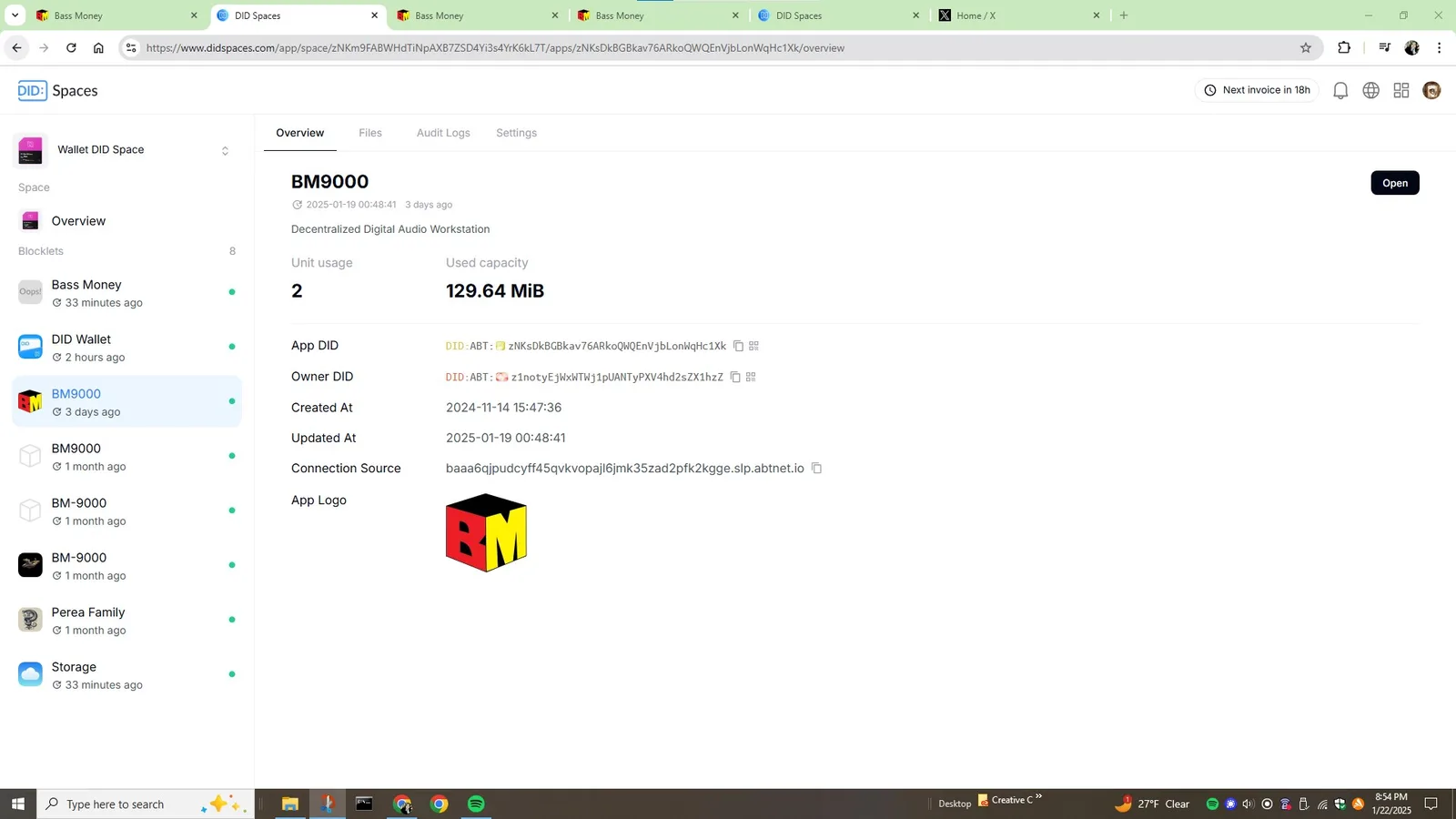1456x819 pixels.
Task: Show QR code for the App DID
Action: pos(753,346)
